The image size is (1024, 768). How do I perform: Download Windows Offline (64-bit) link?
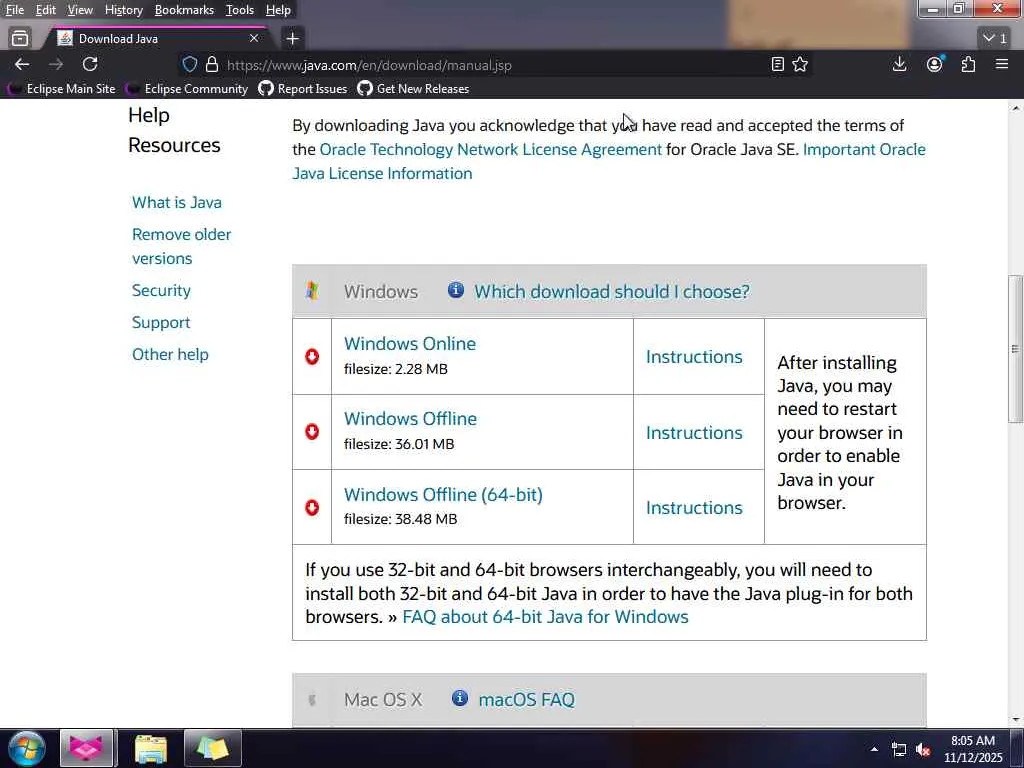coord(443,494)
